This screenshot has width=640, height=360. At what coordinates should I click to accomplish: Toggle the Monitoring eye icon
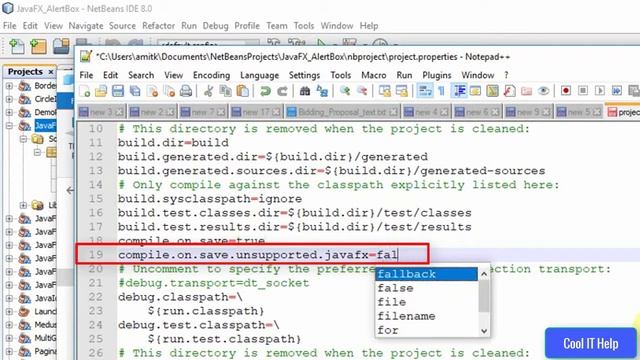click(x=543, y=91)
